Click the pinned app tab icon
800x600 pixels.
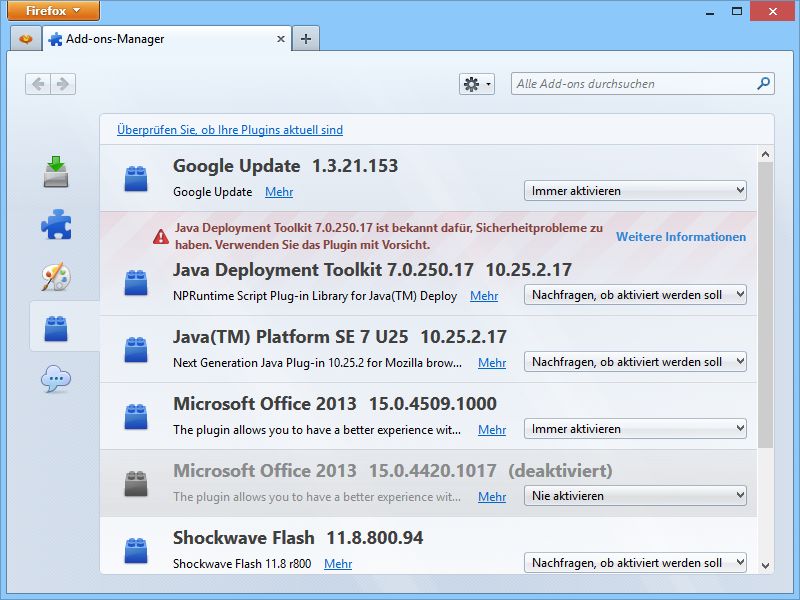pos(26,39)
